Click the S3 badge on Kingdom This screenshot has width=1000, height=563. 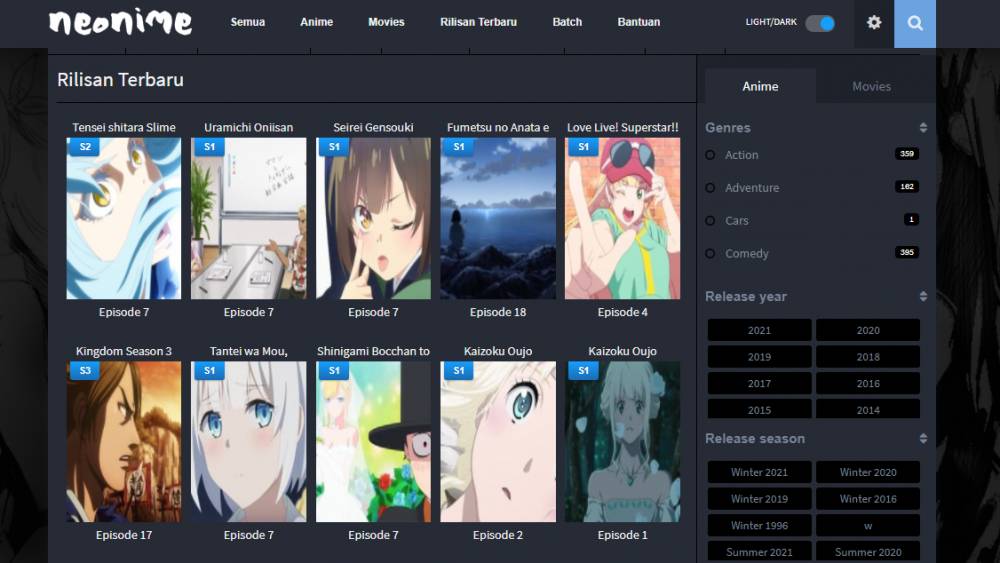pyautogui.click(x=85, y=370)
